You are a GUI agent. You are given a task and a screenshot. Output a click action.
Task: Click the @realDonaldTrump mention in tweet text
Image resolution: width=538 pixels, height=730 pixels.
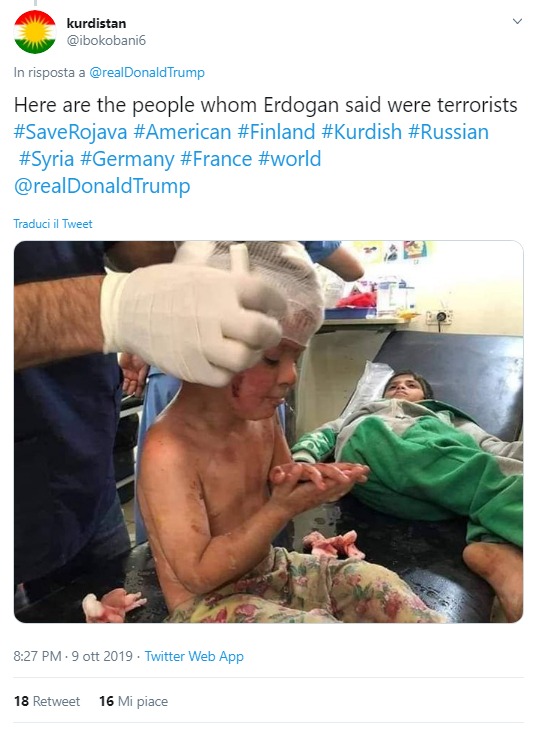click(x=102, y=186)
